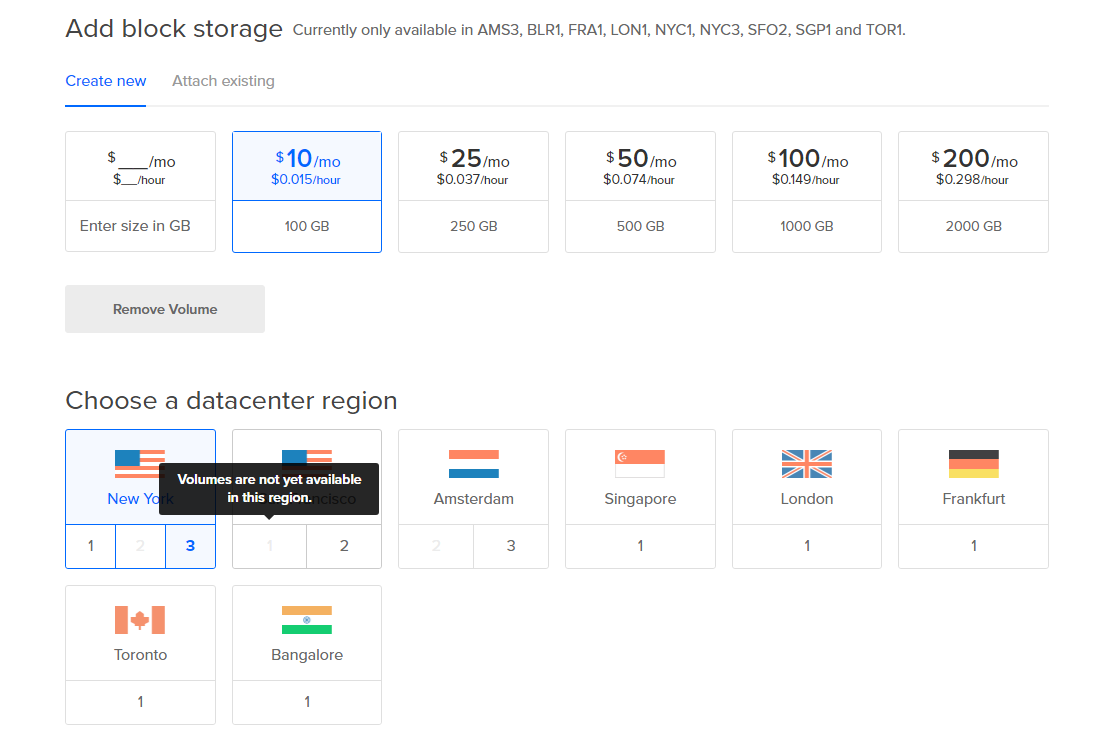Select the 100 GB storage plan
This screenshot has width=1113, height=752.
(x=306, y=192)
